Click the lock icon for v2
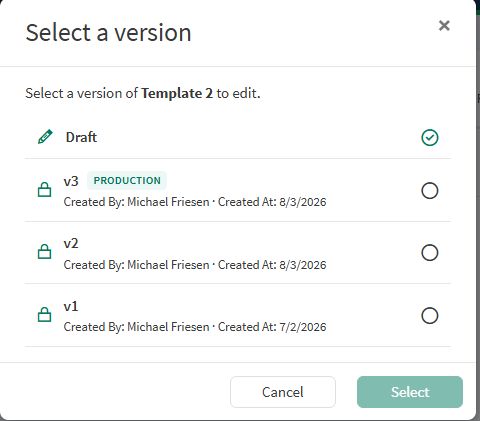Screen dimensions: 480x421 click(44, 252)
